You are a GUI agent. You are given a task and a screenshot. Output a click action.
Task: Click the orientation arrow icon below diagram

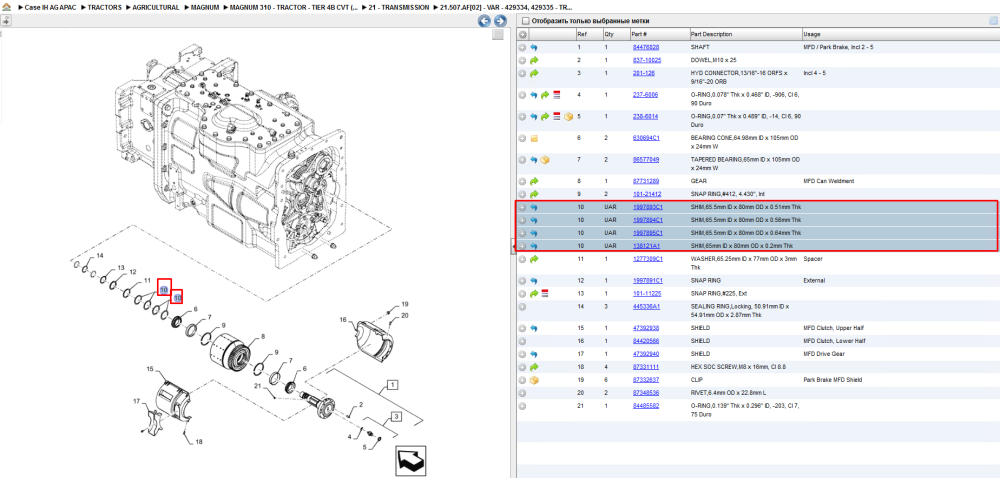click(x=410, y=460)
